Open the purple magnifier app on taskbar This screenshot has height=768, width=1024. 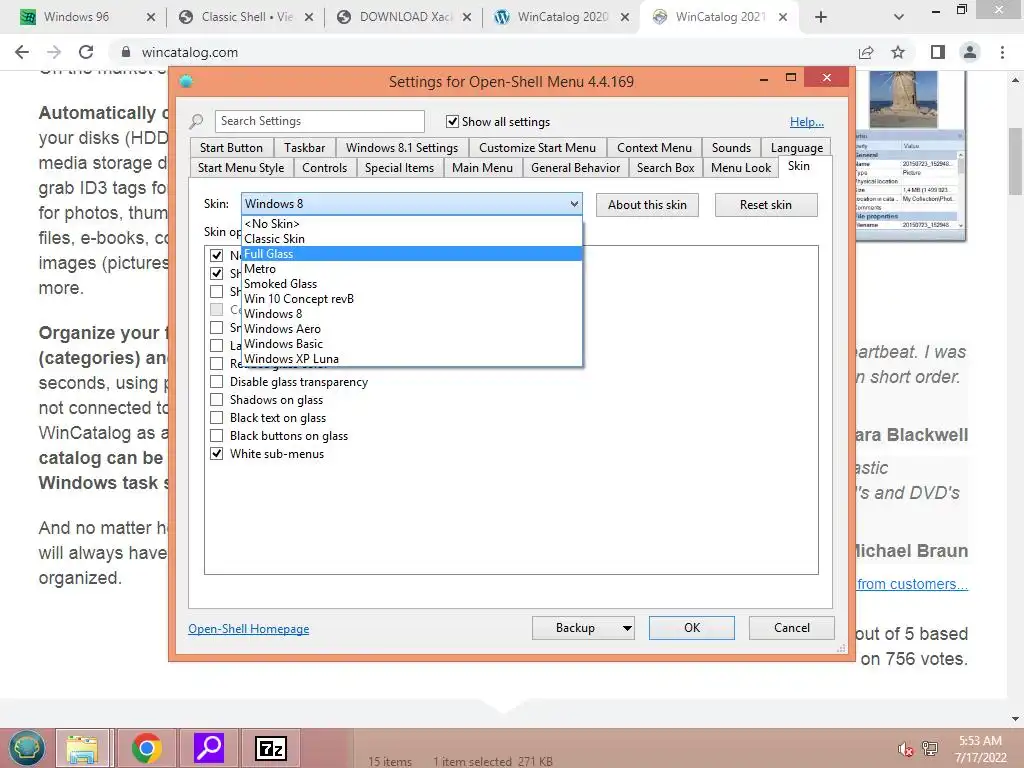pos(209,748)
